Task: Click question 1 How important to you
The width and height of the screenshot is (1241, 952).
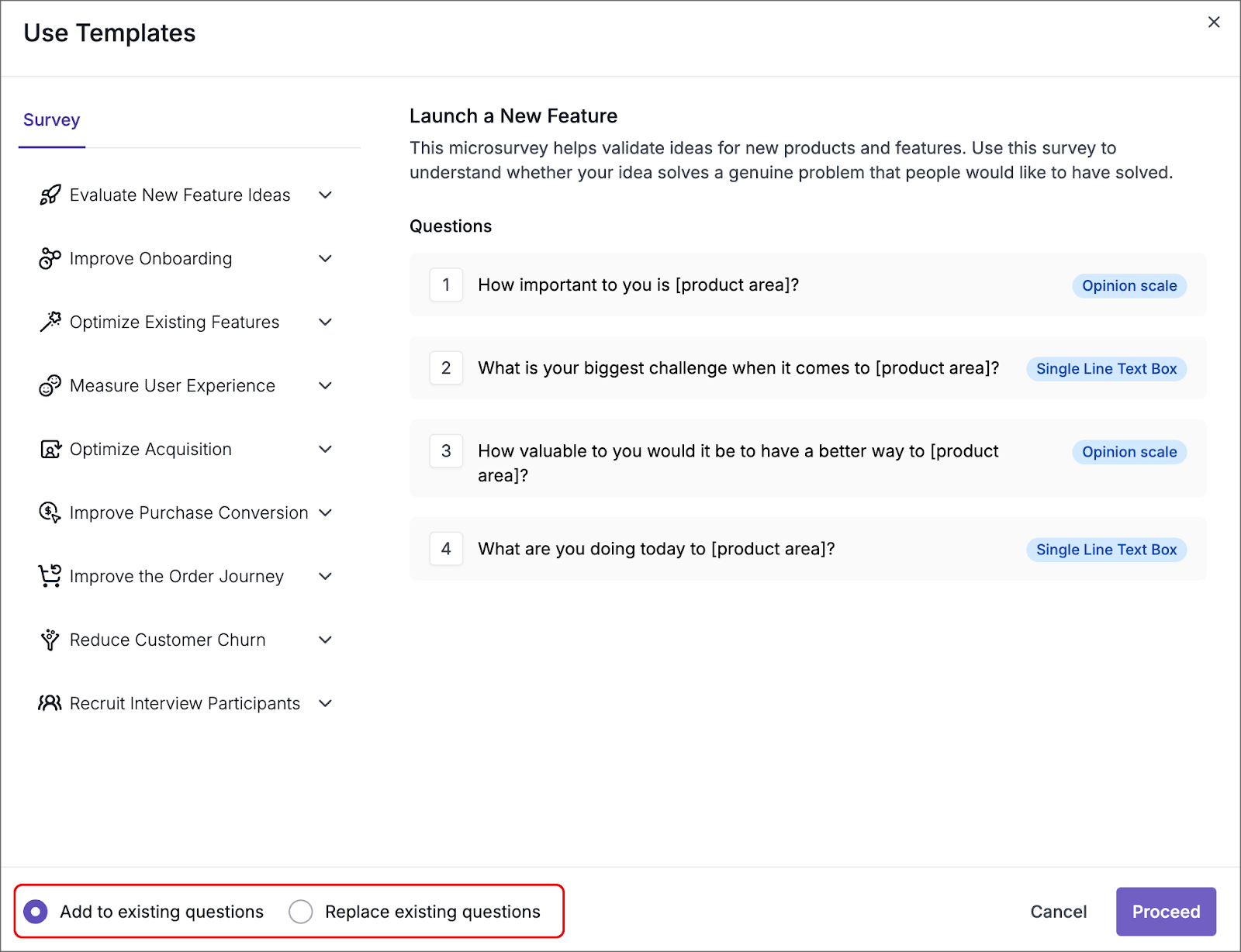Action: coord(638,285)
